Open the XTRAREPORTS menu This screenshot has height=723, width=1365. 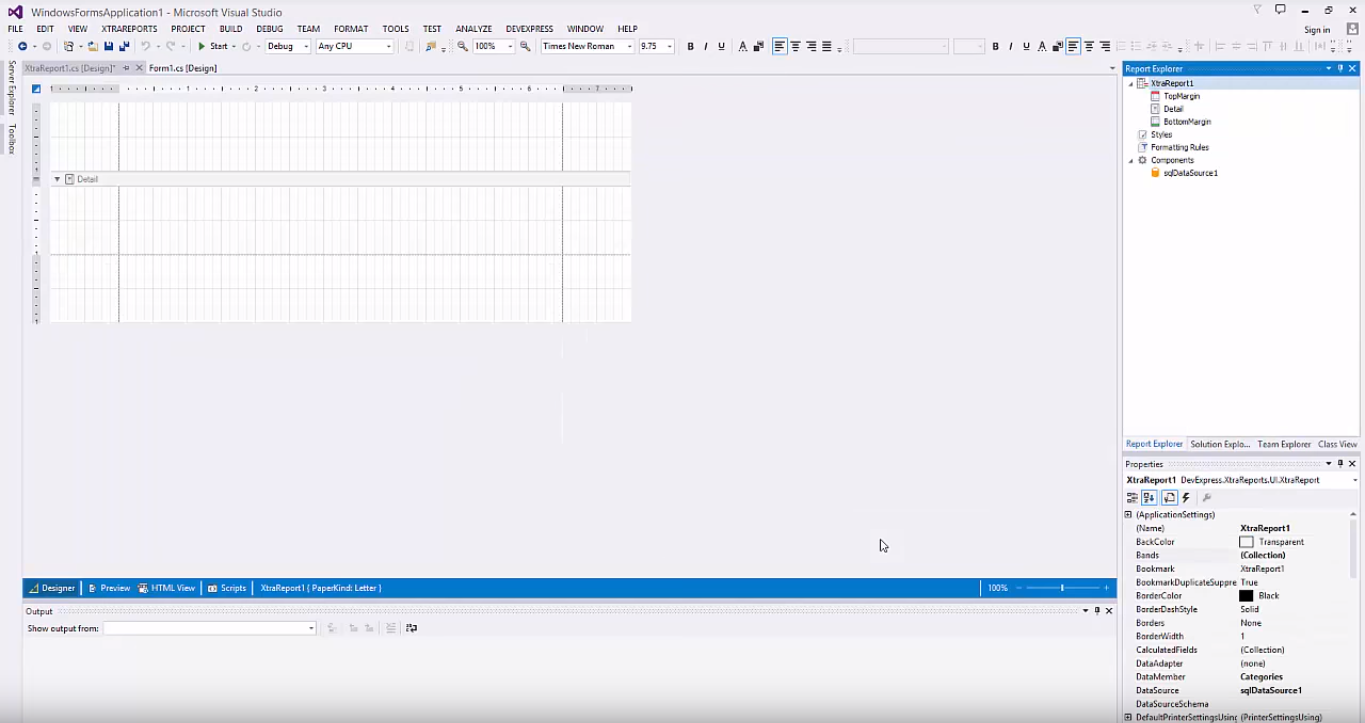(x=129, y=29)
